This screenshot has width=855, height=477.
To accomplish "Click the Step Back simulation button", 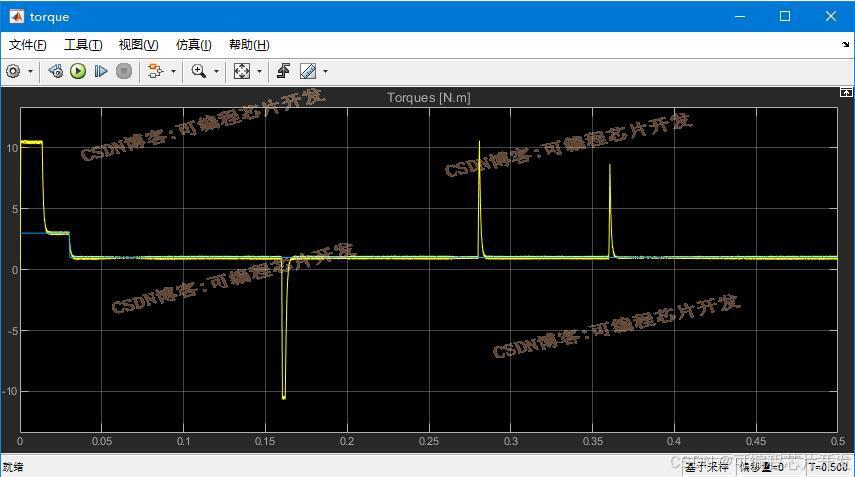I will (56, 71).
